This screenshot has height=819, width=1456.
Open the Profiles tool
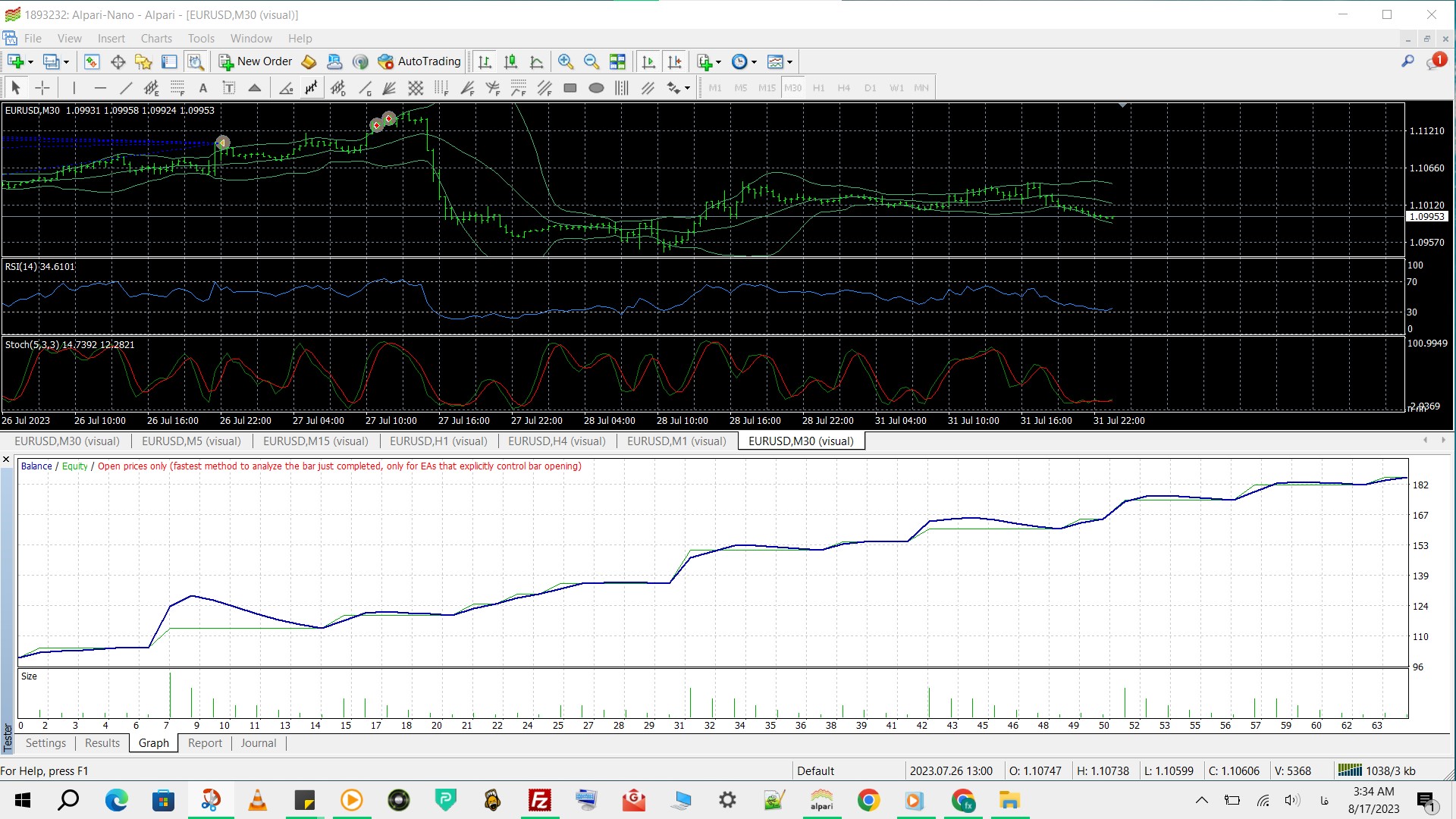click(51, 61)
